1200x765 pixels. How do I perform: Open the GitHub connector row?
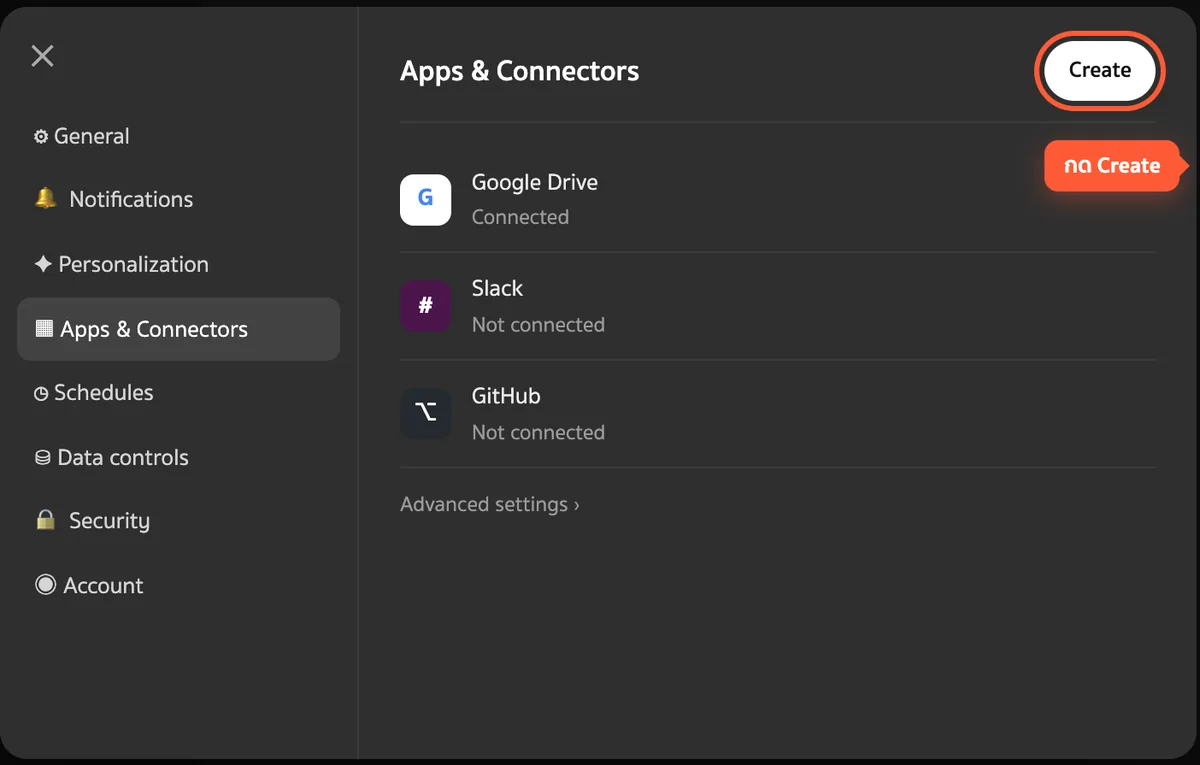[x=778, y=413]
